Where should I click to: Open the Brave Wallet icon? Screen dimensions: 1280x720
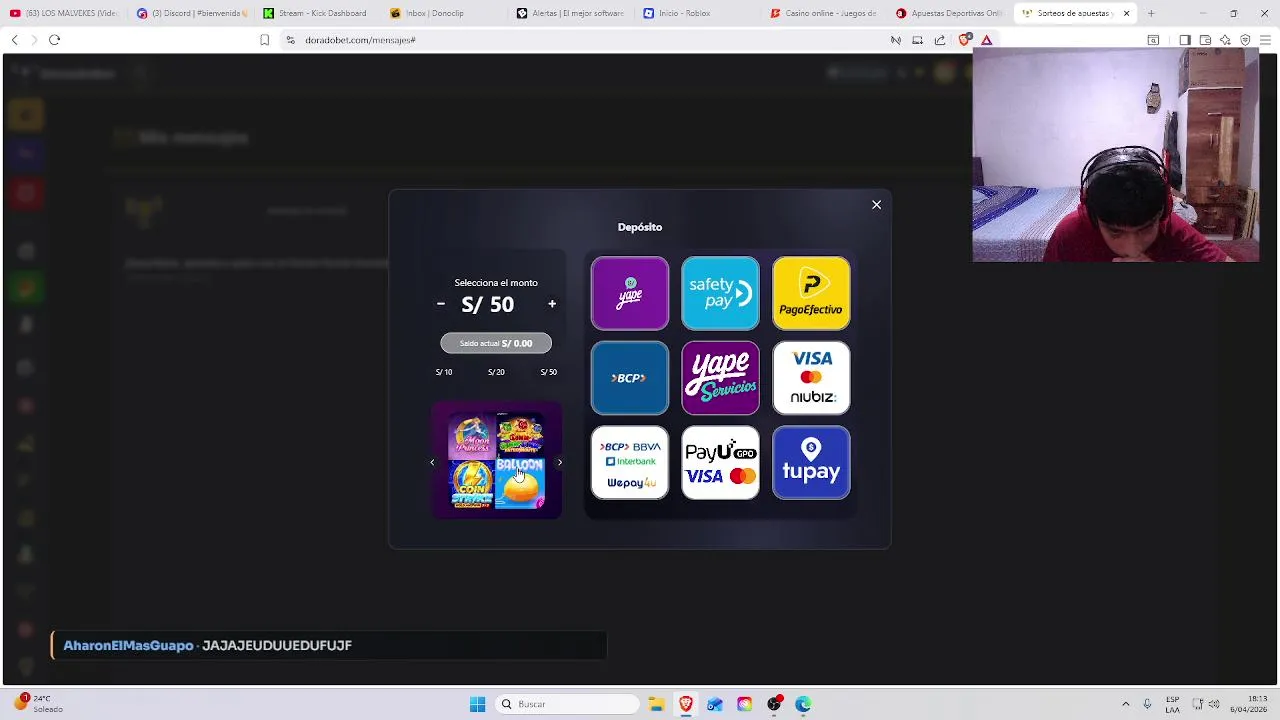pos(1205,40)
